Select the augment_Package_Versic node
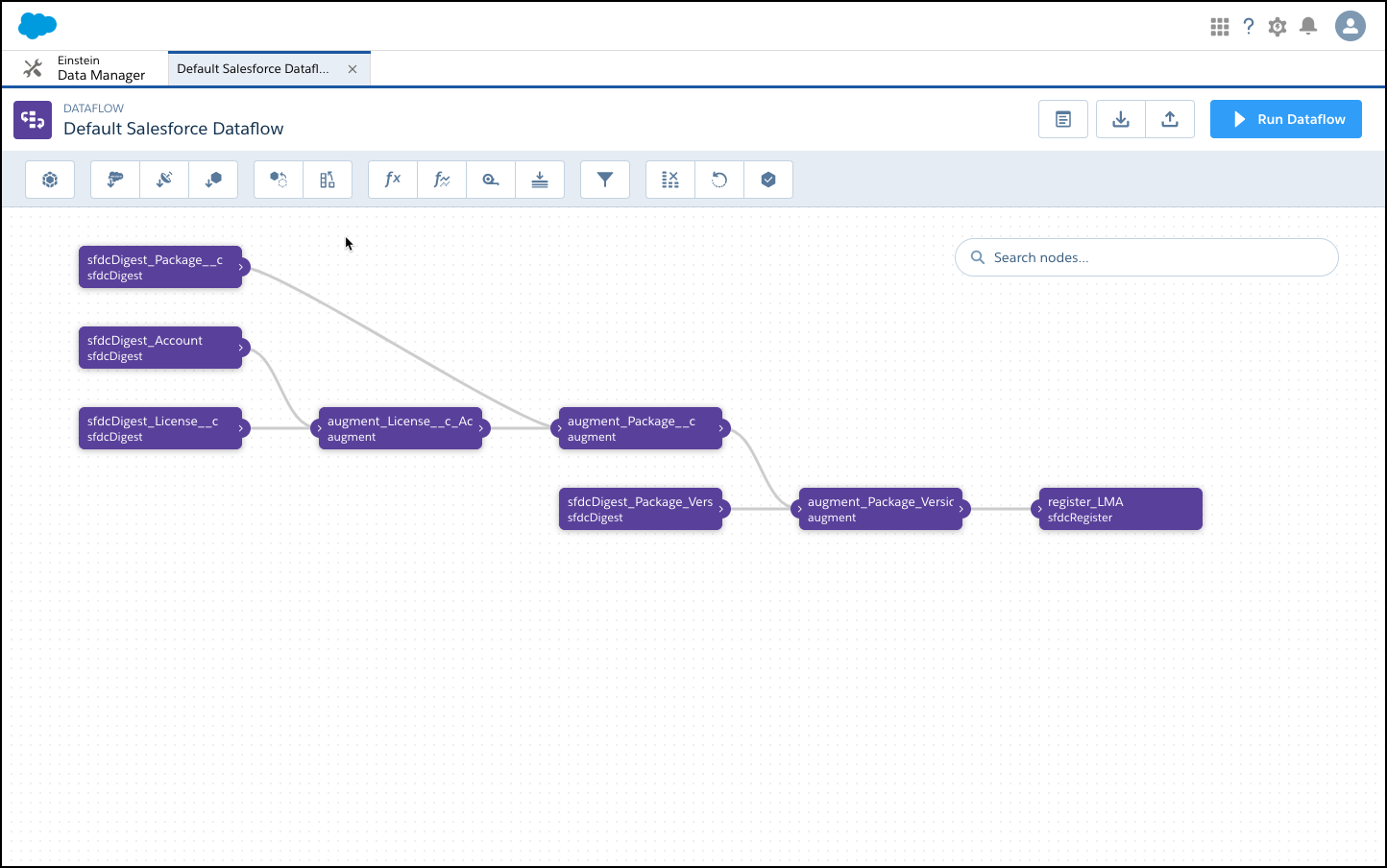 881,509
